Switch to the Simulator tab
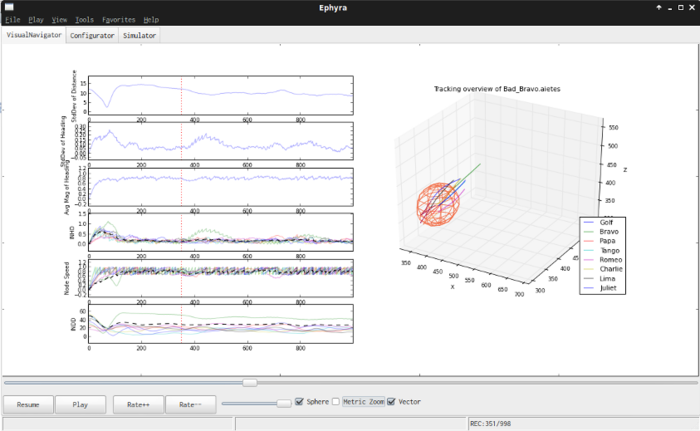 point(139,35)
